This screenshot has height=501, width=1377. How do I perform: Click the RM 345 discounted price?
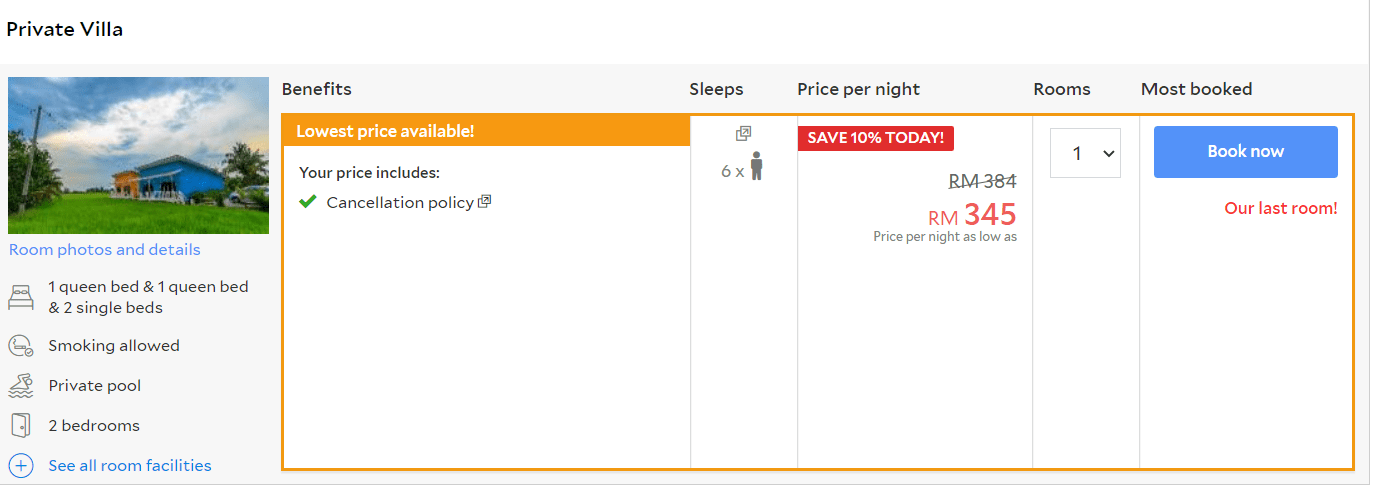pyautogui.click(x=972, y=215)
